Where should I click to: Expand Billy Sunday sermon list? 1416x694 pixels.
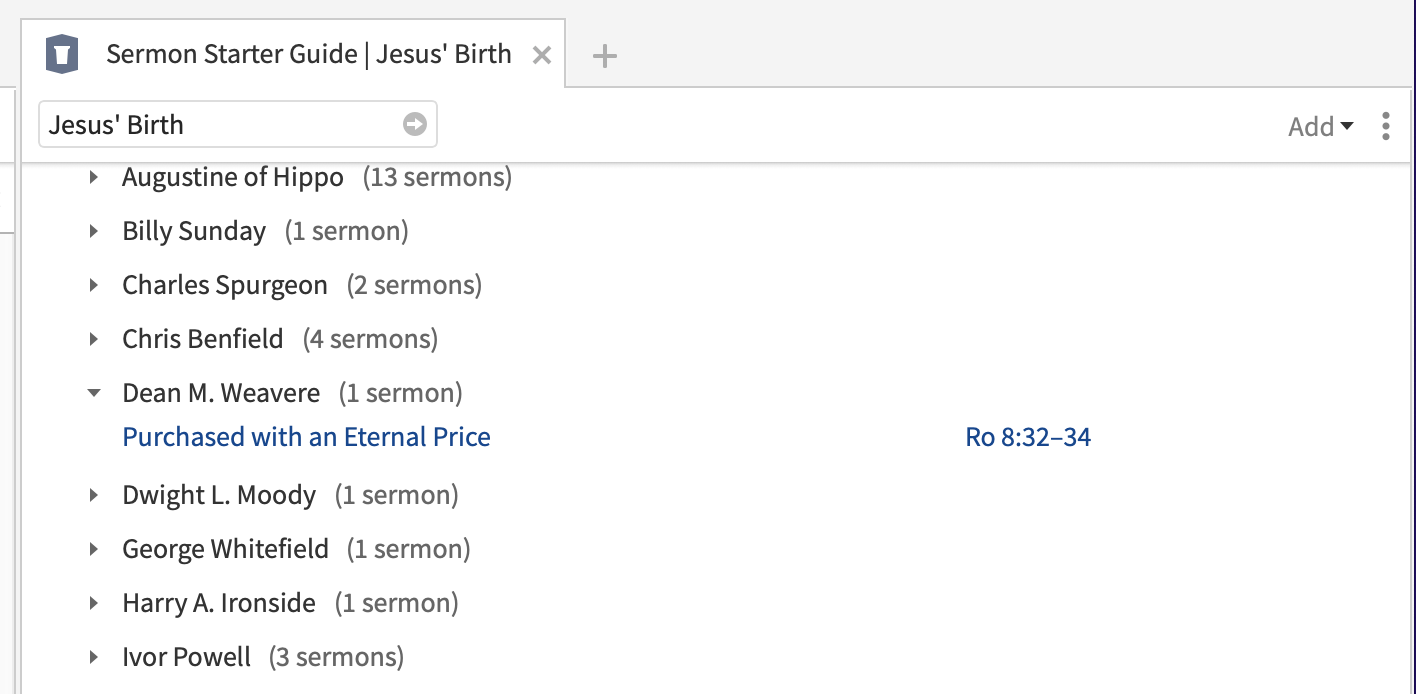[x=94, y=232]
